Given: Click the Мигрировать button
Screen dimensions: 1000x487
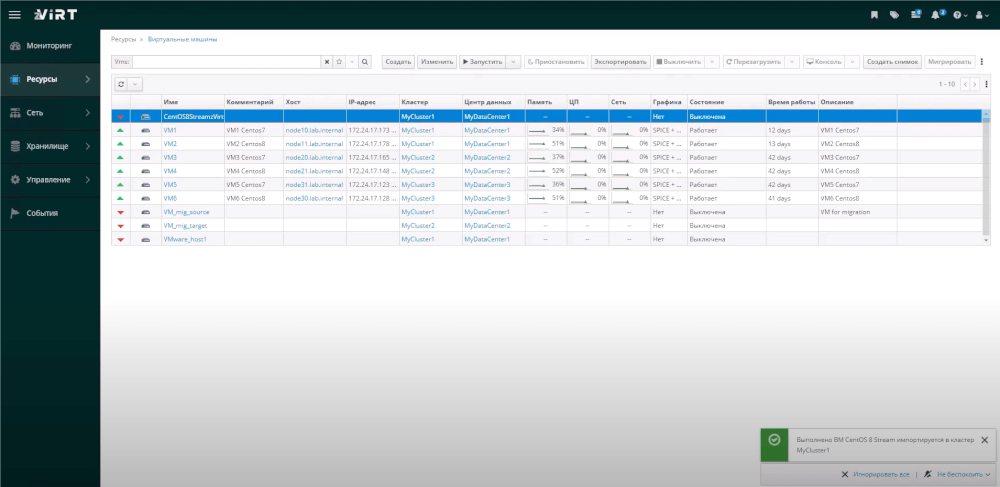Looking at the screenshot, I should click(x=950, y=62).
